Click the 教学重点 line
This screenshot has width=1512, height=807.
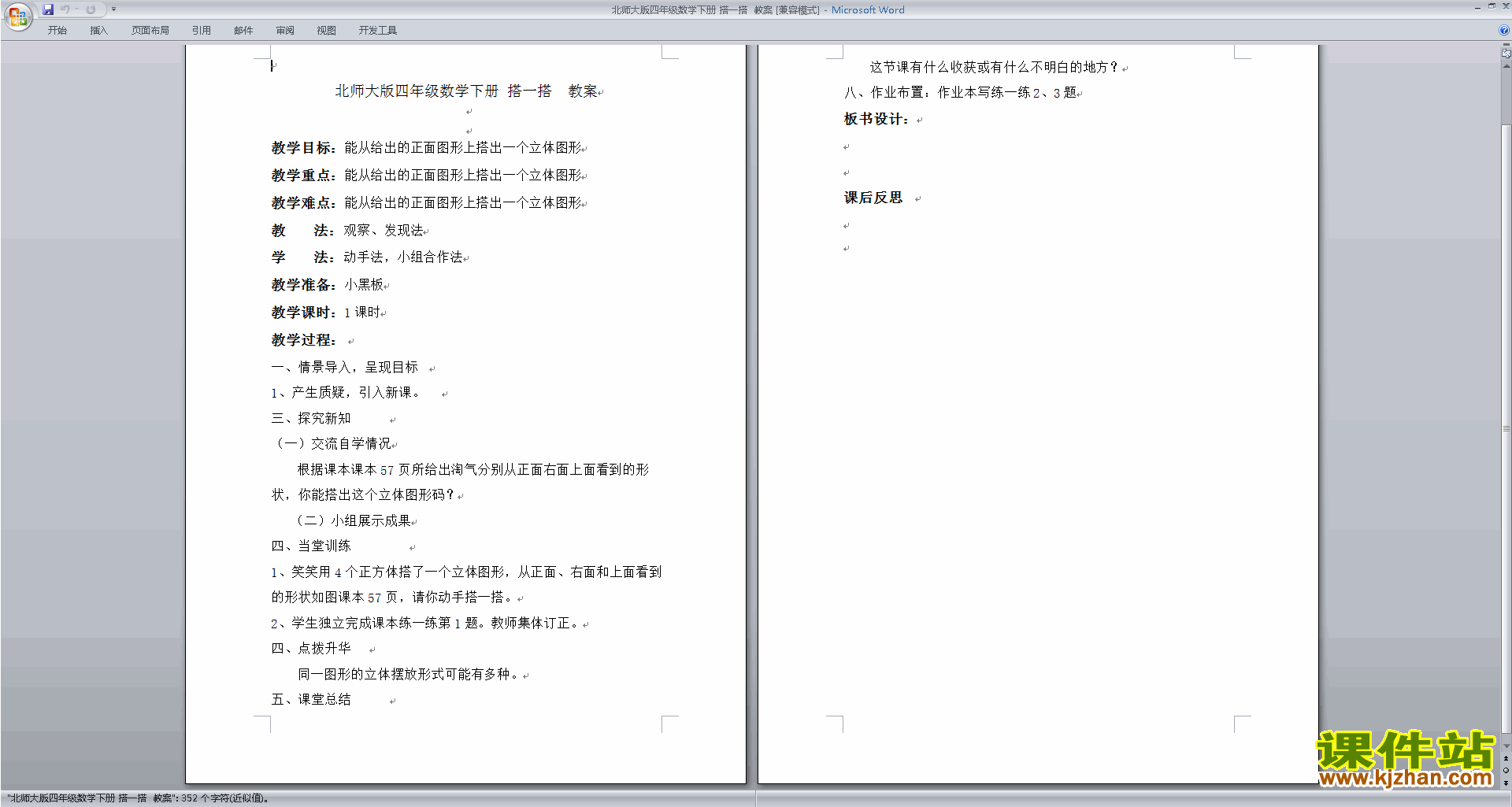pos(426,176)
